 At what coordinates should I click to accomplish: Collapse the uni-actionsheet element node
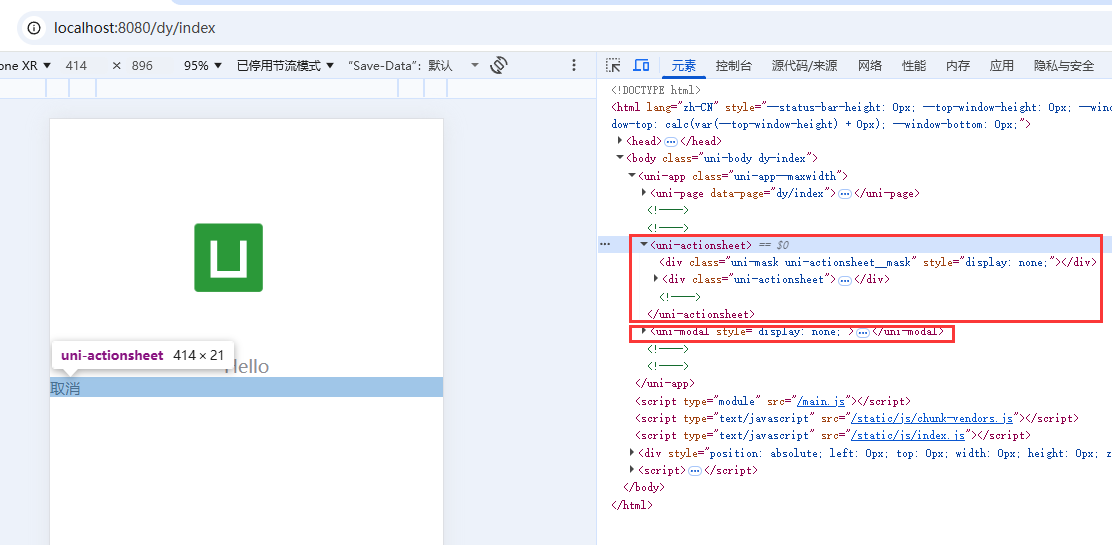click(x=644, y=245)
